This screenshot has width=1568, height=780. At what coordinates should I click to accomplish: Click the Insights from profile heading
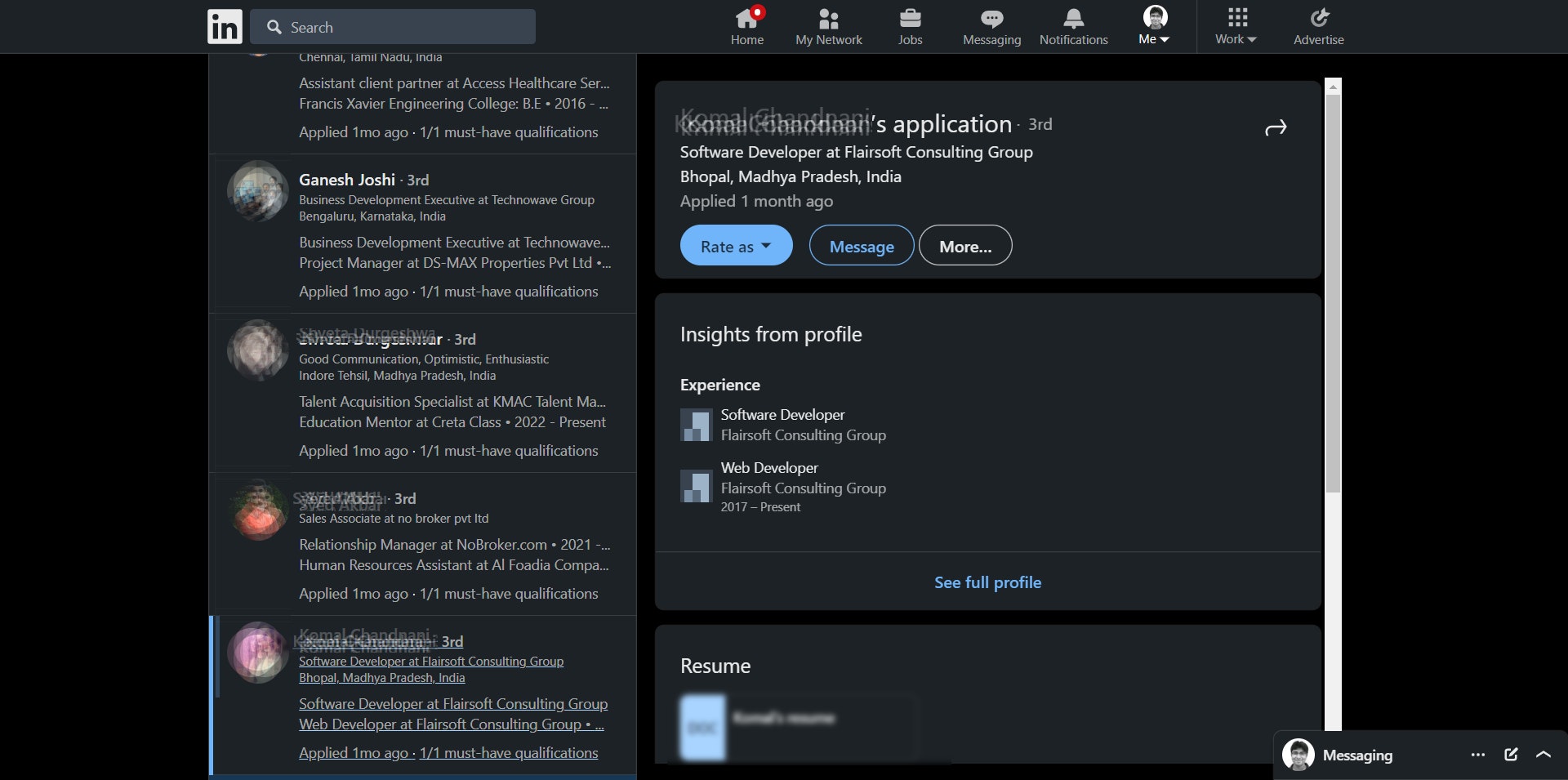(x=771, y=334)
